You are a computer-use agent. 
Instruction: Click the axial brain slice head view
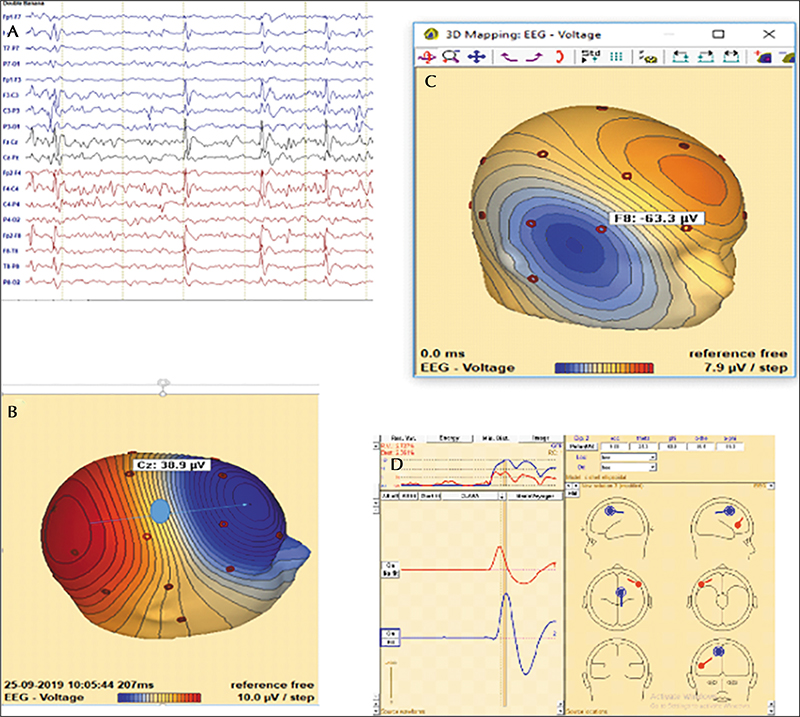click(722, 596)
